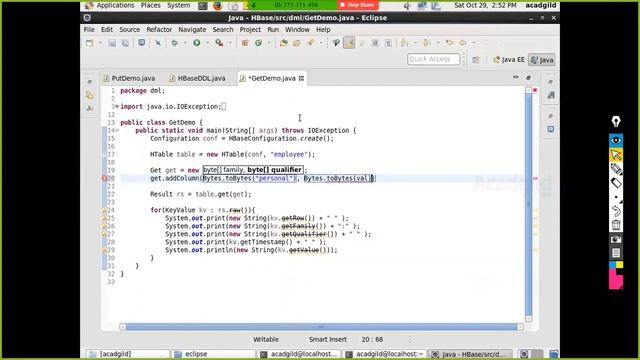Select the eraser annotation tool
Screen dimensions: 640x360
(616, 182)
